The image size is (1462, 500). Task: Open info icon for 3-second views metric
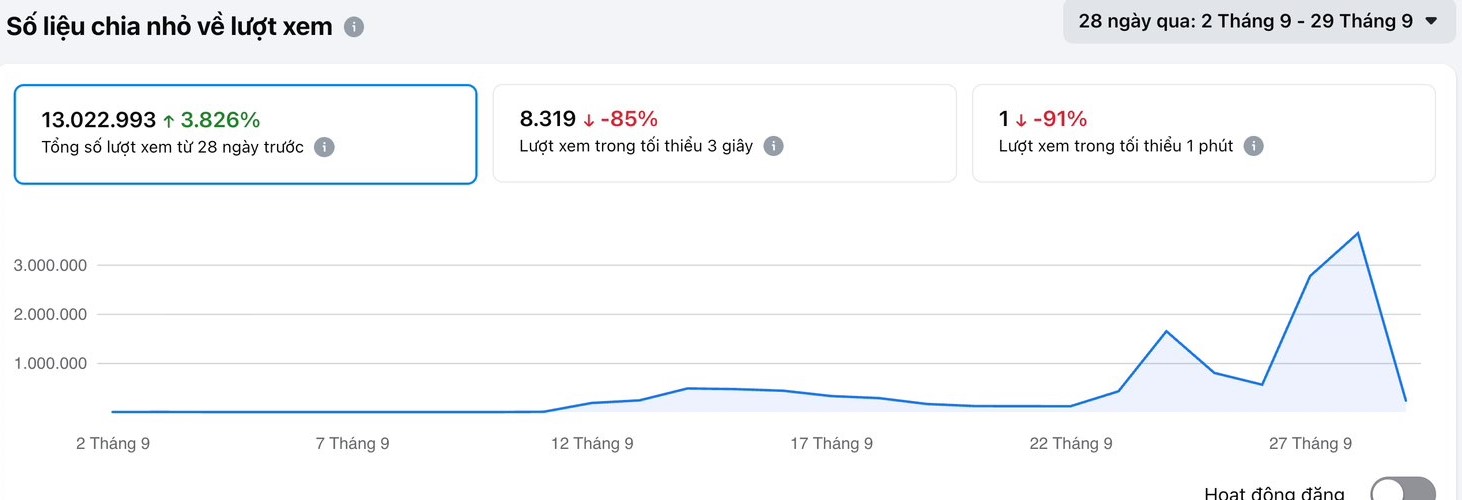pos(773,146)
